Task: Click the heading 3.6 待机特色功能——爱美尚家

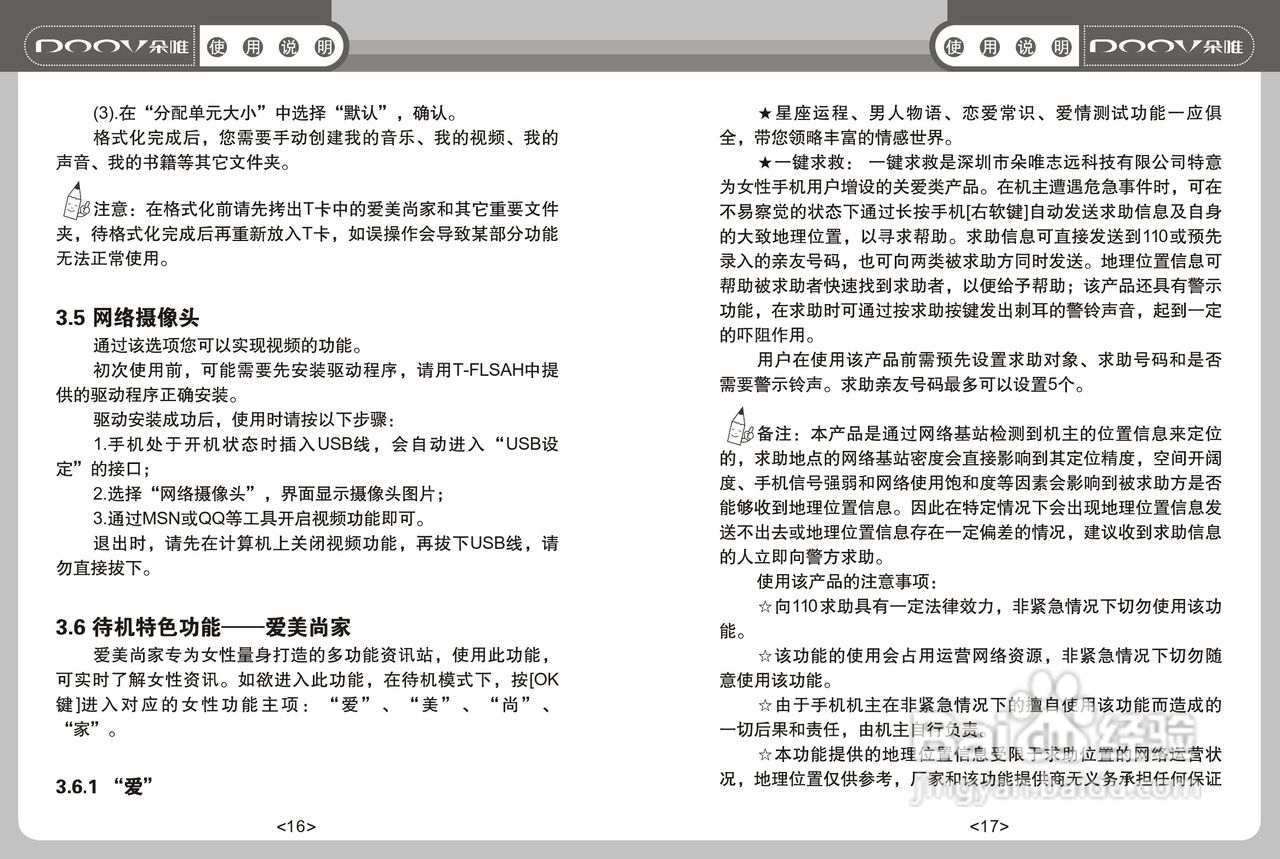Action: [x=203, y=628]
